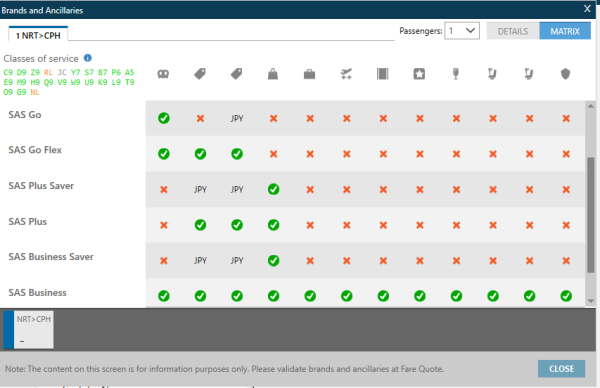Click the JPY cell in SAS Go row
This screenshot has width=600, height=388.
click(x=237, y=119)
